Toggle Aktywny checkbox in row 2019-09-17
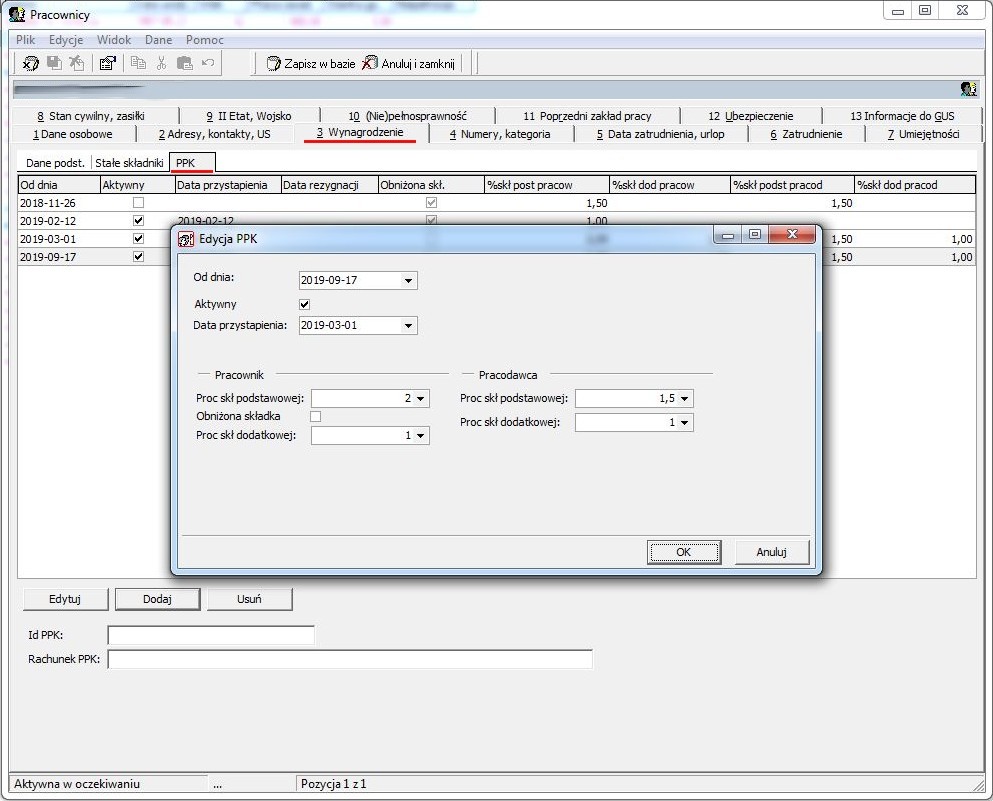The height and width of the screenshot is (801, 993). 138,256
